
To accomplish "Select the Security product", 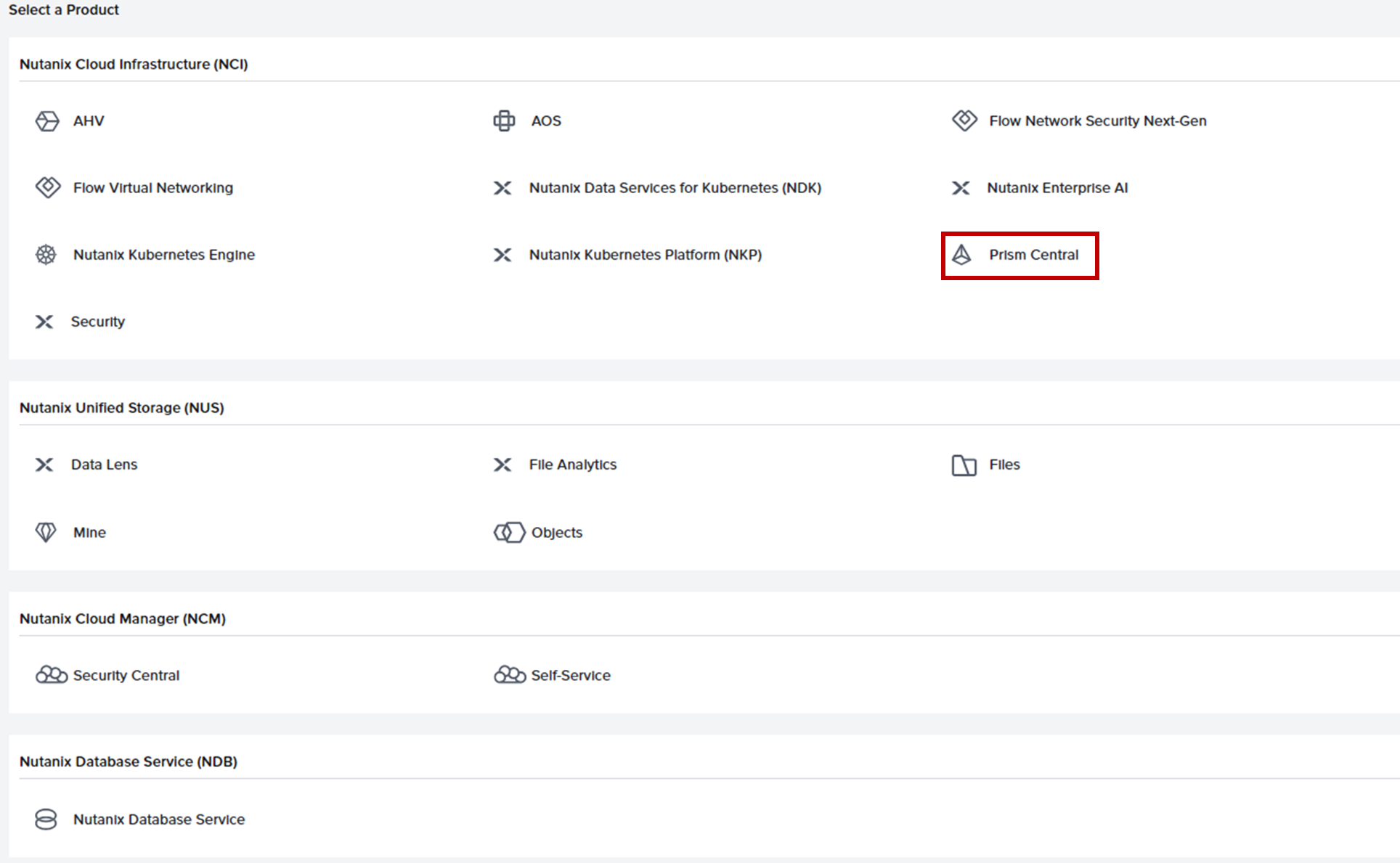I will [97, 322].
